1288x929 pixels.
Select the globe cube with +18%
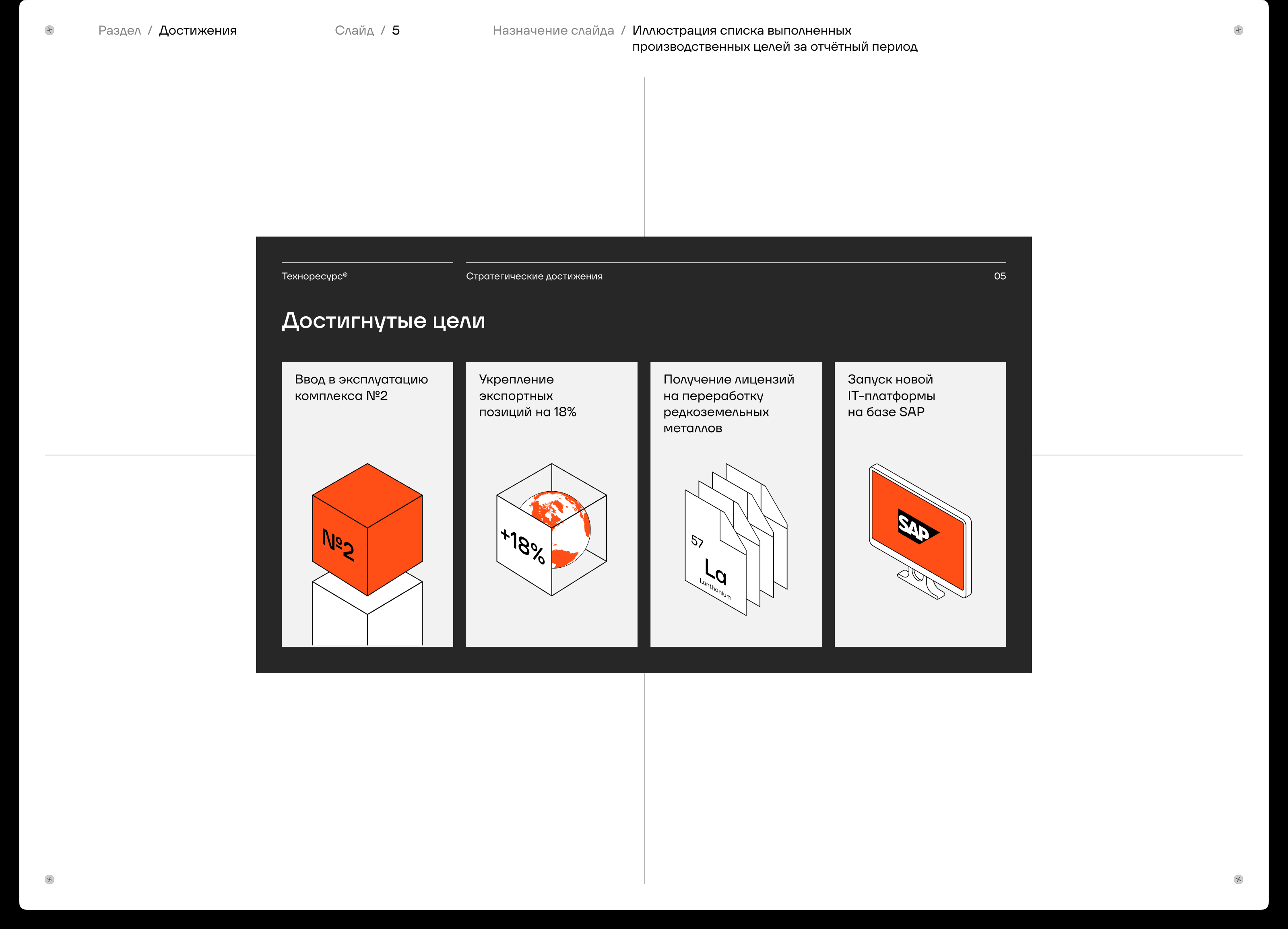tap(551, 530)
